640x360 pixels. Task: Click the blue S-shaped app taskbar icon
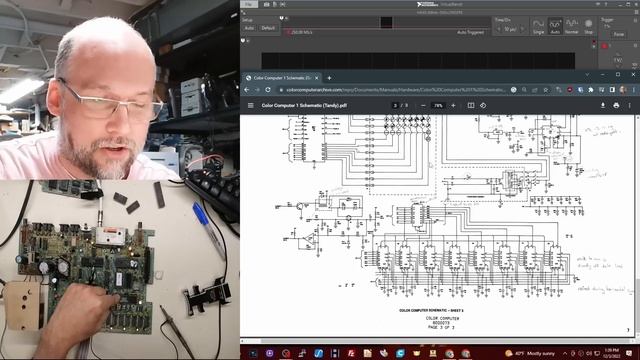(318, 353)
